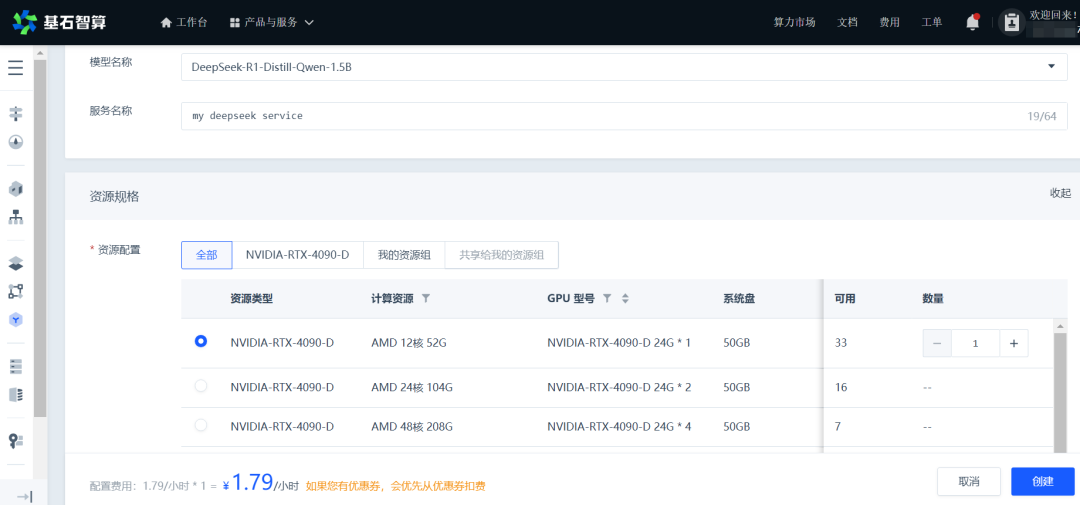Open the connected-nodes workflow icon in the sidebar
The width and height of the screenshot is (1080, 505).
[15, 291]
